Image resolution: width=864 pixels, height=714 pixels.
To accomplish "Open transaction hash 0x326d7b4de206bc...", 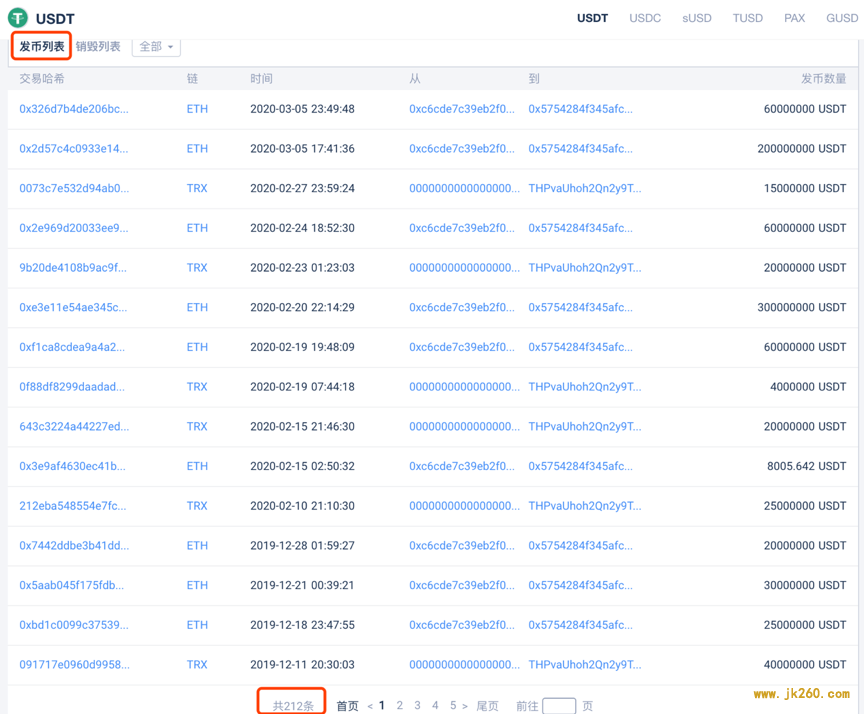I will (x=74, y=109).
